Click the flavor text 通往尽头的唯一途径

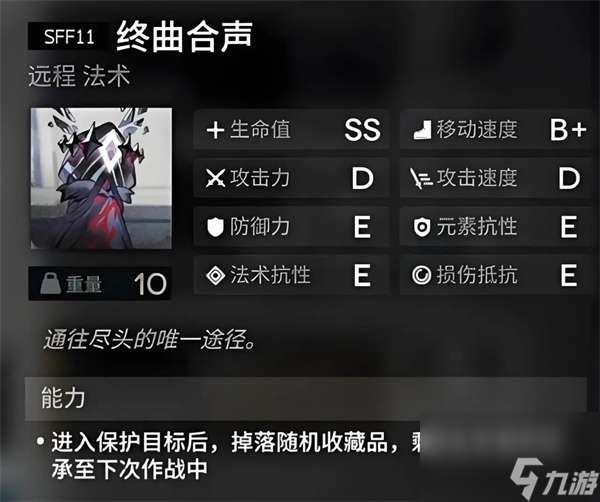[150, 339]
